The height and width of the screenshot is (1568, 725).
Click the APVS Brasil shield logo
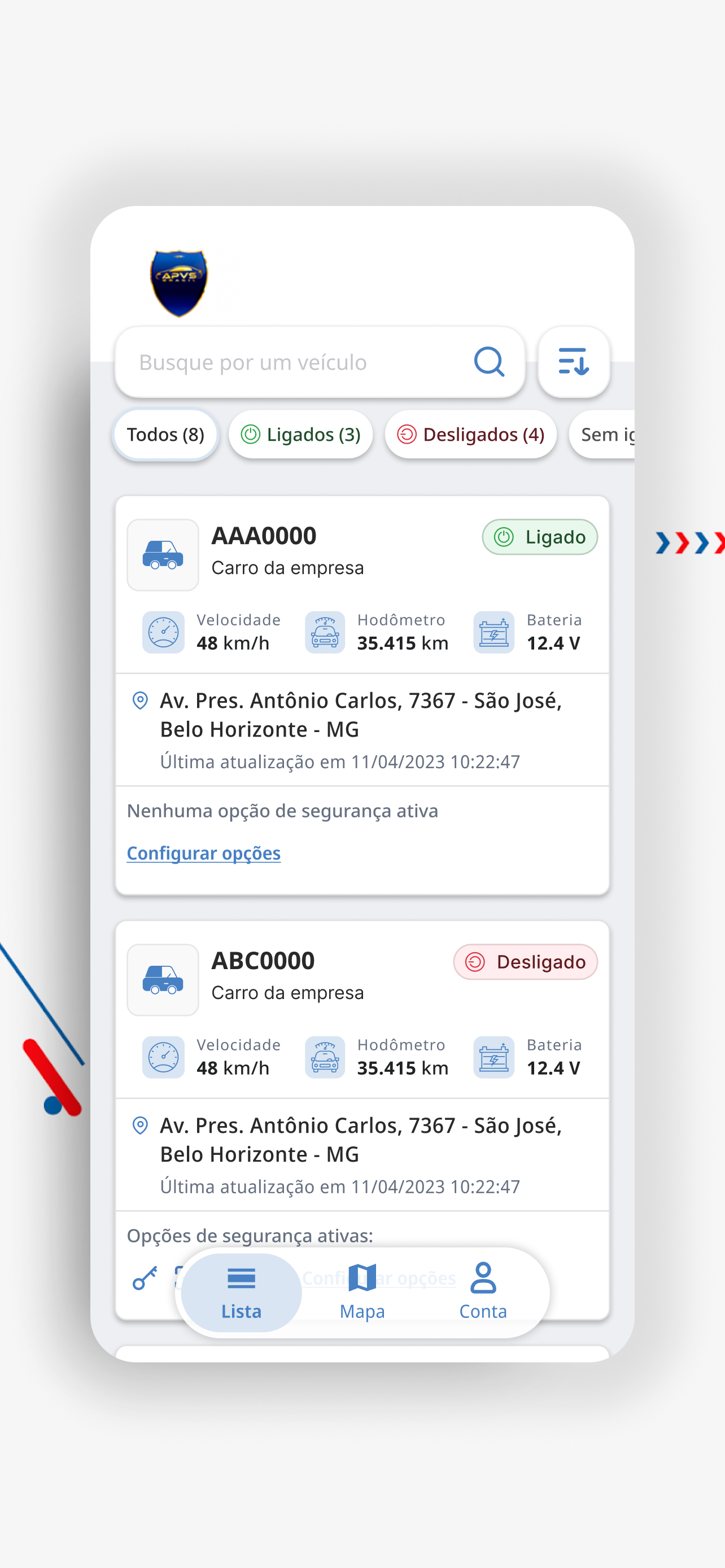click(179, 284)
